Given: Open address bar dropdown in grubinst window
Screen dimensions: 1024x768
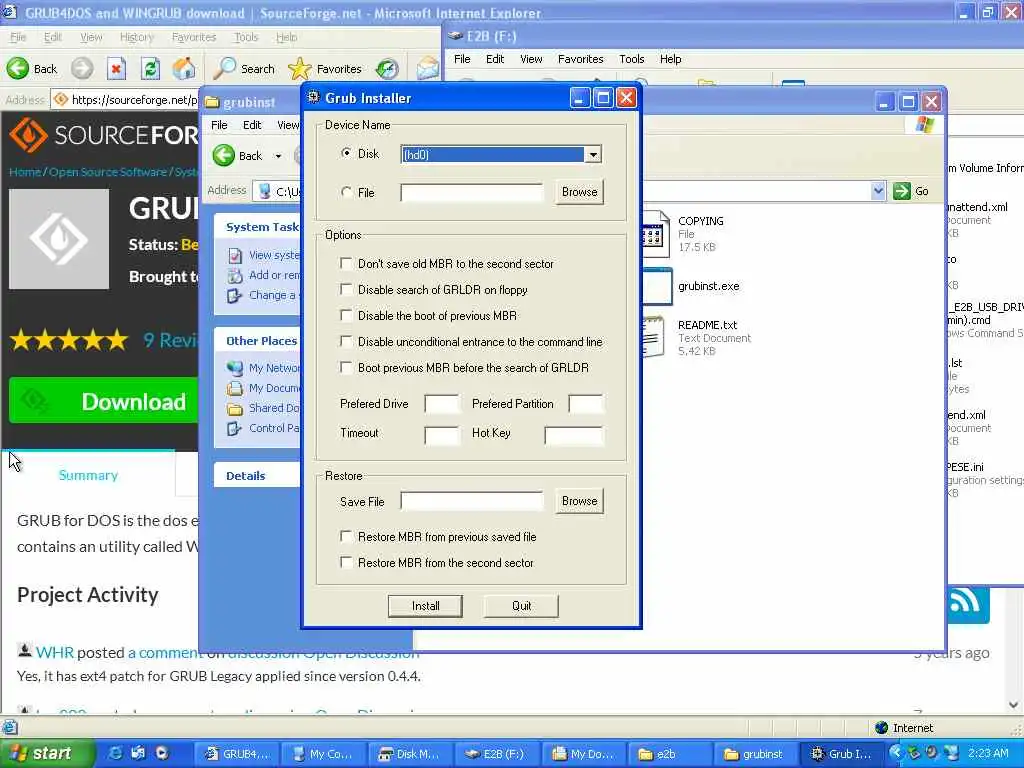Looking at the screenshot, I should coord(878,191).
